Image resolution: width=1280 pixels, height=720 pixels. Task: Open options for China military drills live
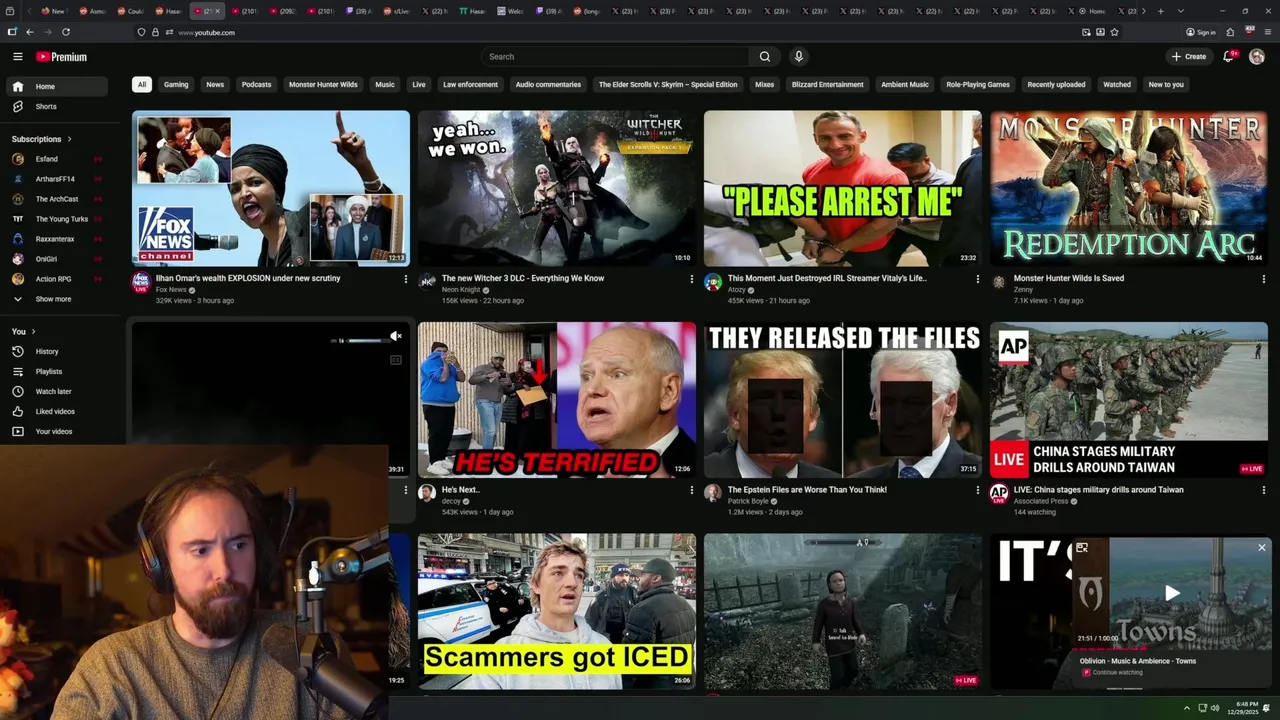(1263, 490)
